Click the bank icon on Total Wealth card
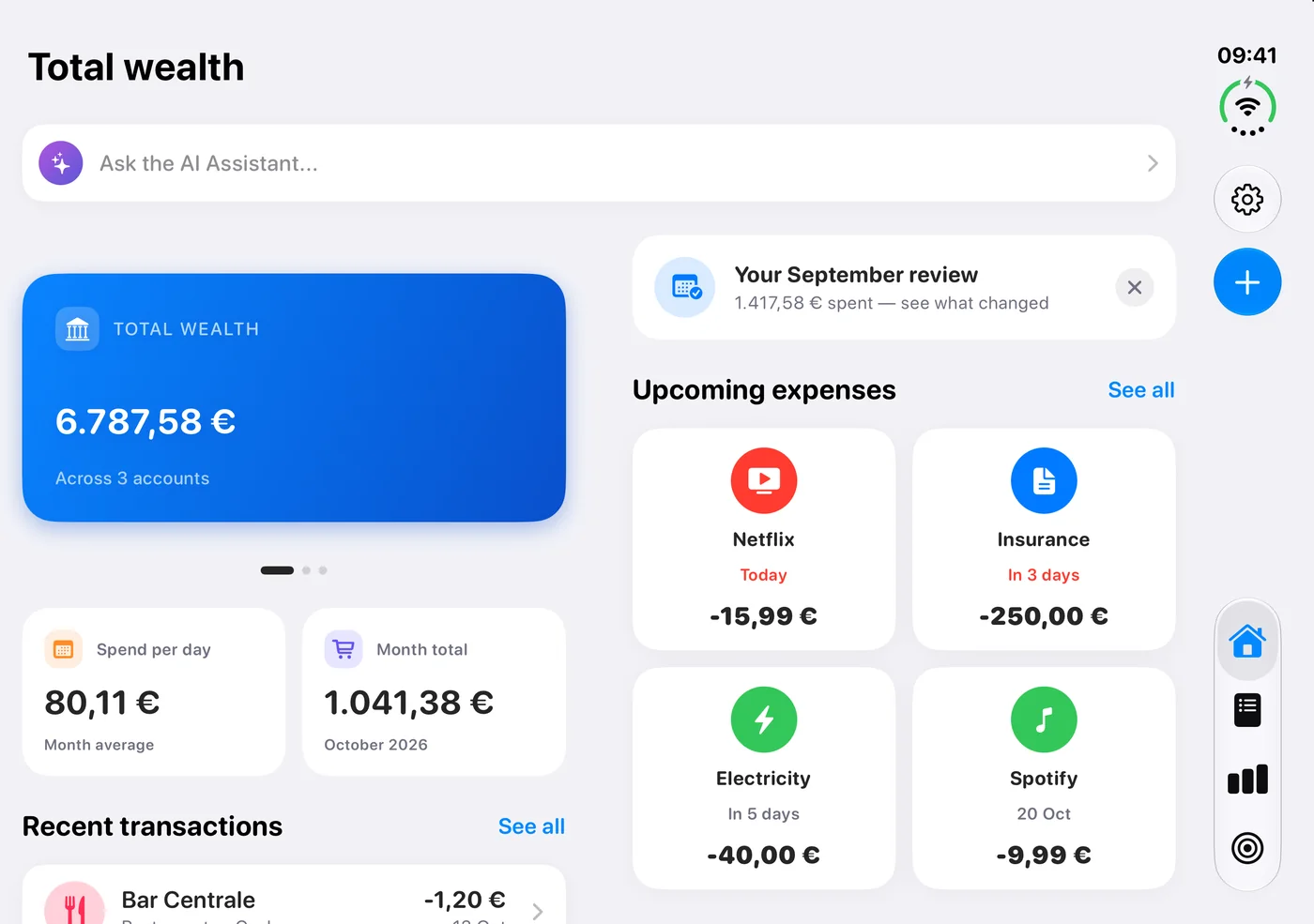 (77, 329)
